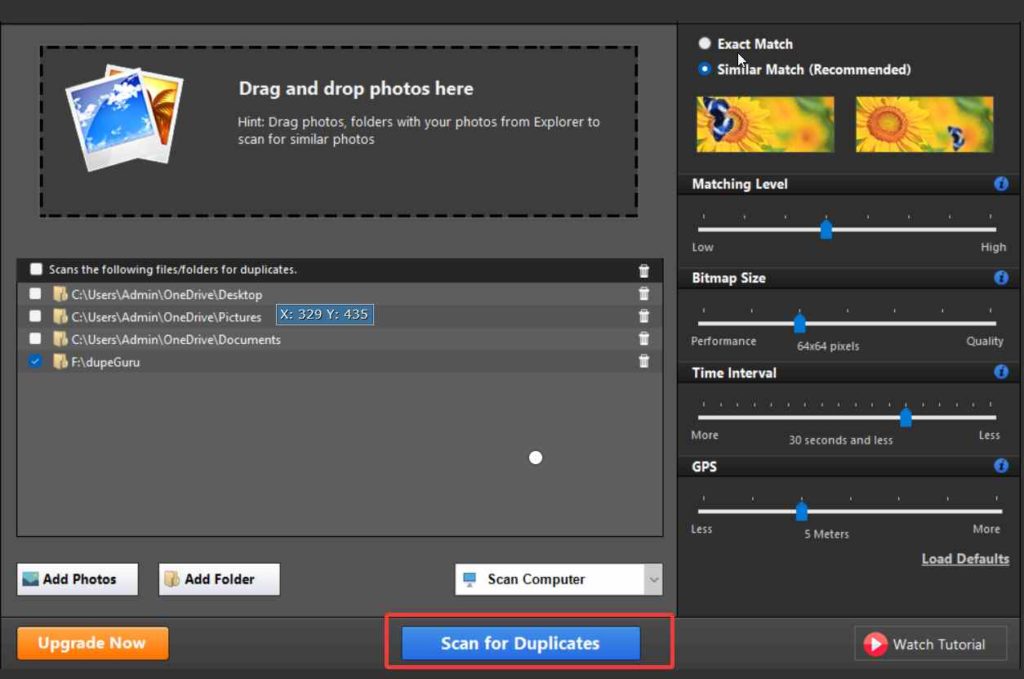
Task: Click the folder icon beside OneDrive\Documents
Action: (60, 340)
